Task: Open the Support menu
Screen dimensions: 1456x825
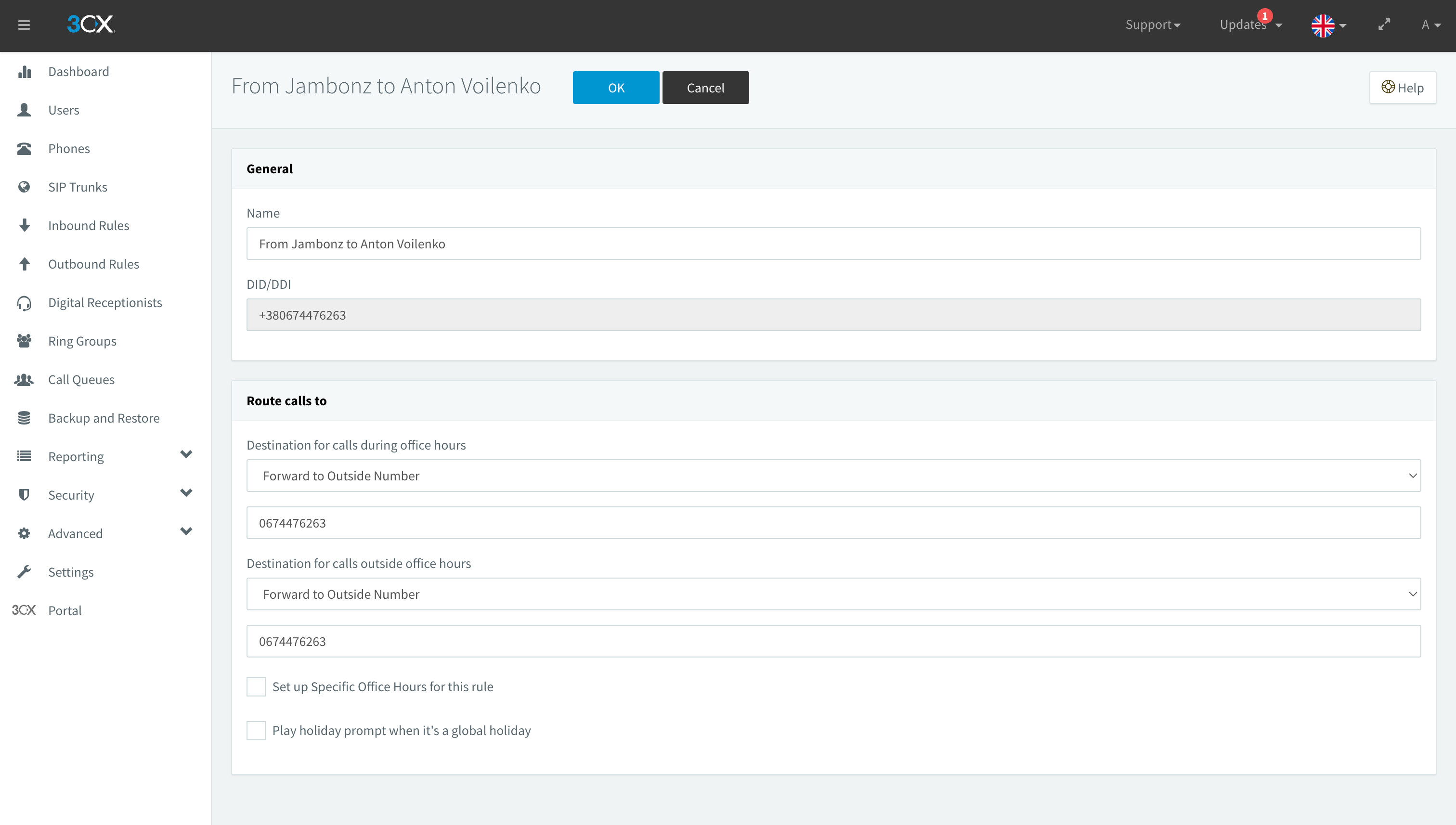Action: pos(1152,25)
